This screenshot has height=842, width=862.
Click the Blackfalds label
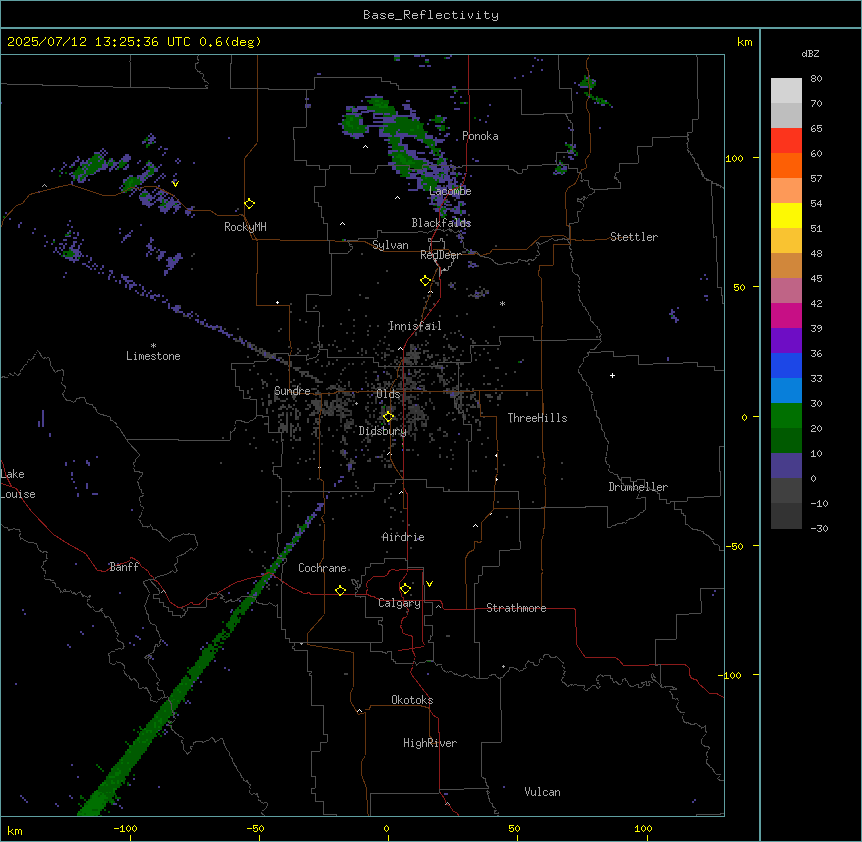441,223
